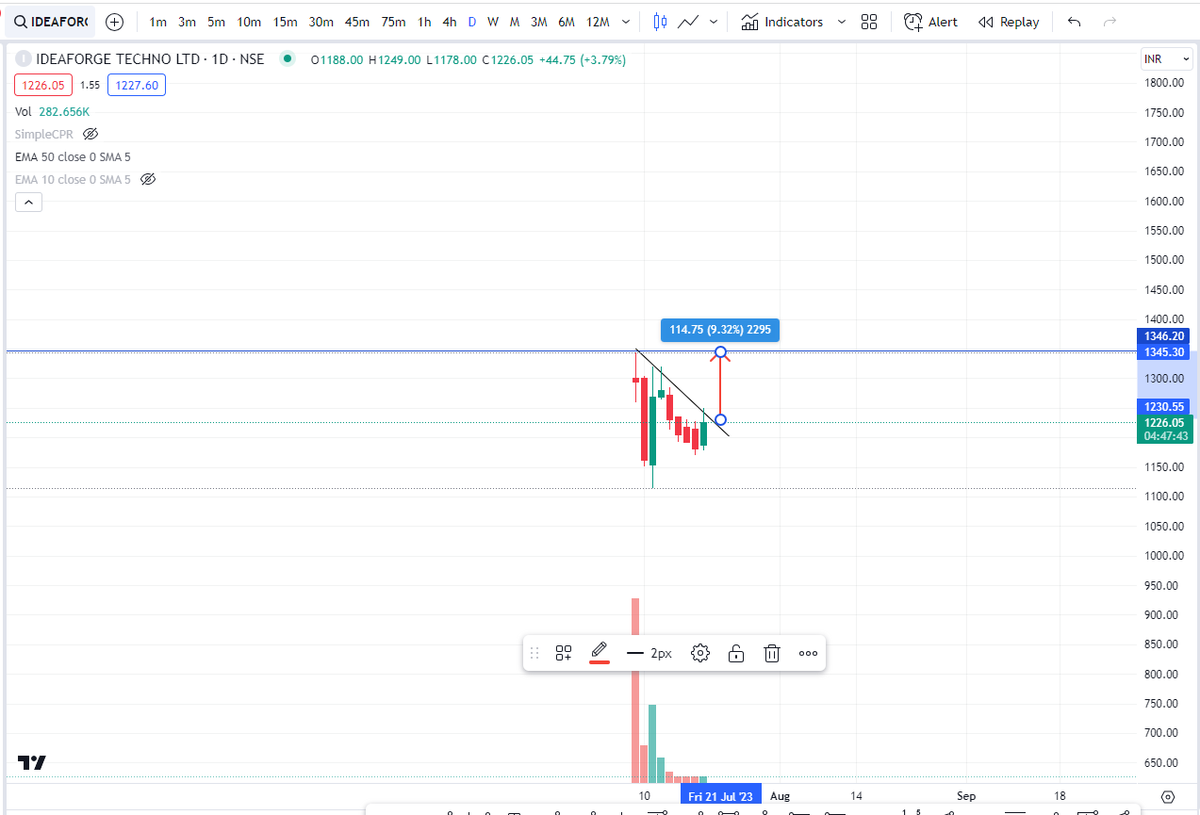The width and height of the screenshot is (1200, 815).
Task: Grab the floating drawing toolbar drag handle
Action: point(535,653)
